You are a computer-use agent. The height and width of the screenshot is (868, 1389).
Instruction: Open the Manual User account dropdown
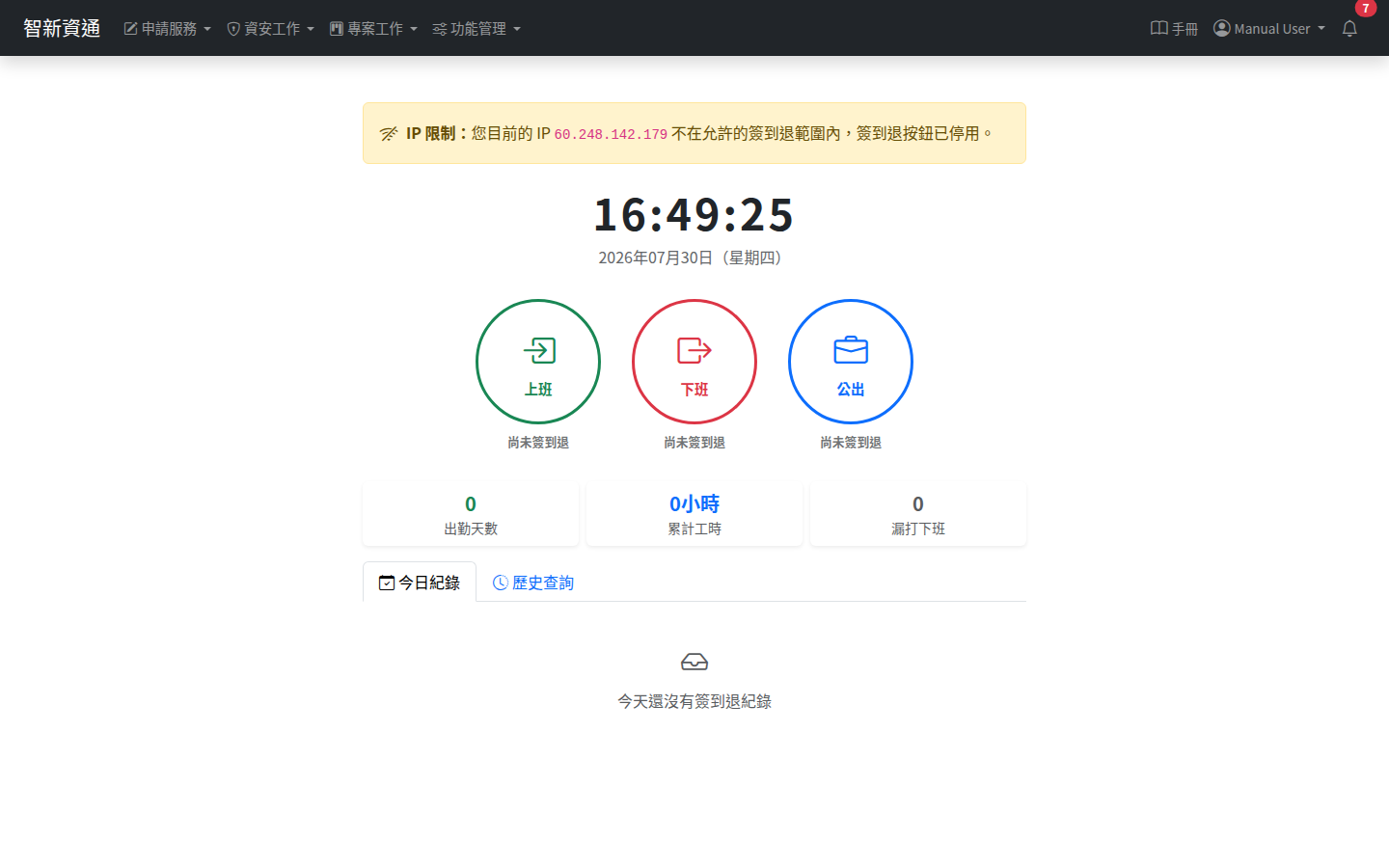pyautogui.click(x=1269, y=29)
